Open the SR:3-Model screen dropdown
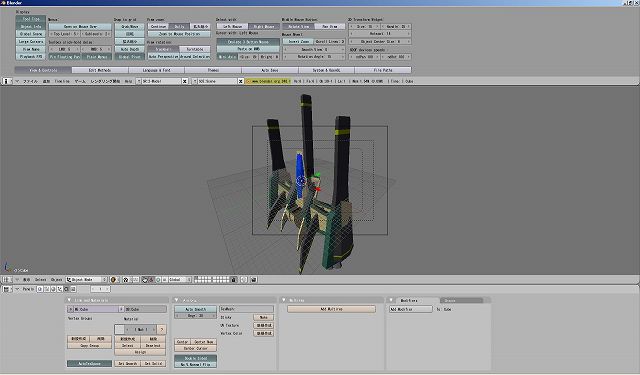Image resolution: width=640 pixels, height=375 pixels. [x=139, y=81]
